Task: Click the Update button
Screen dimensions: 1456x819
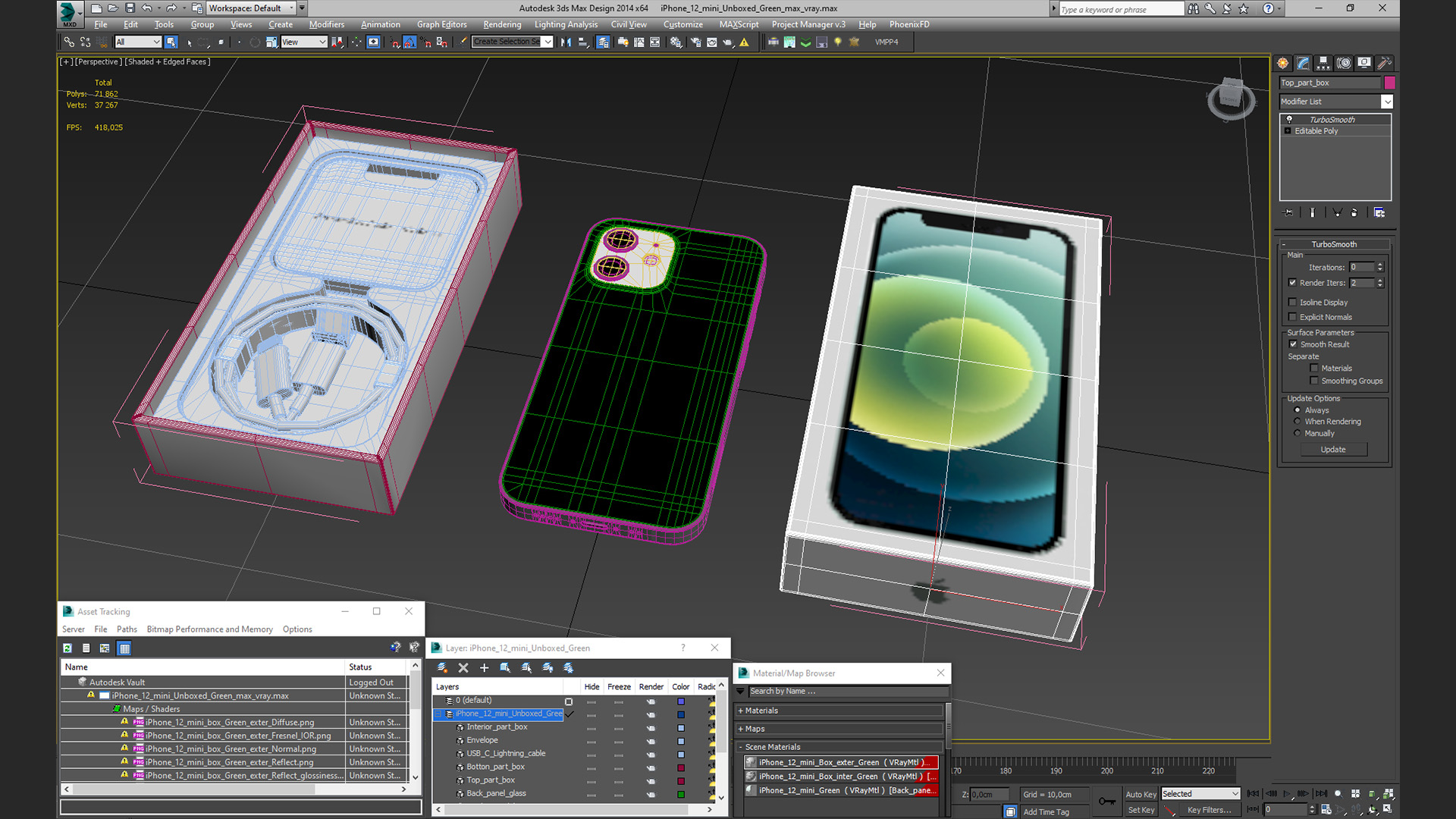Action: click(x=1333, y=450)
